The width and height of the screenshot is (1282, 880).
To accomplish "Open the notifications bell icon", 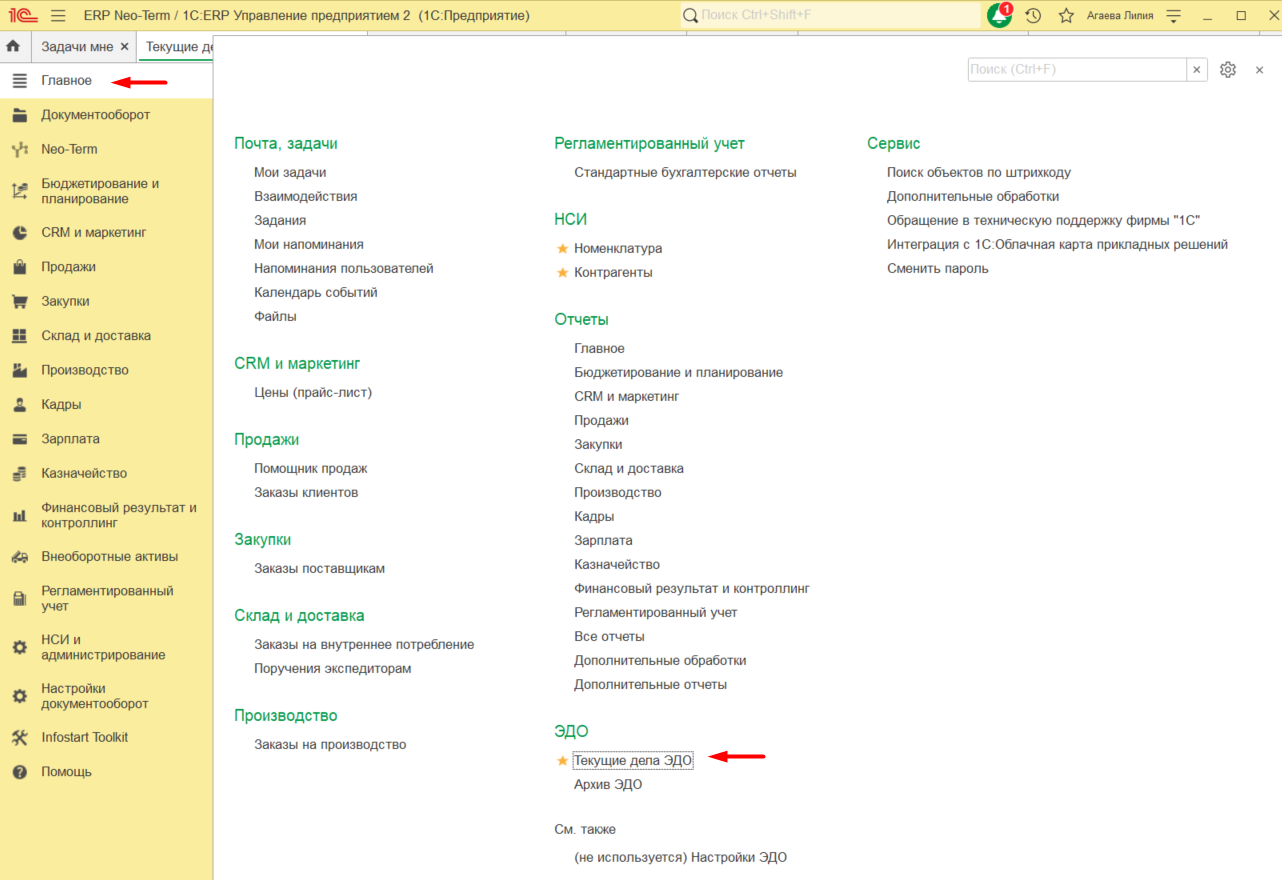I will (x=999, y=15).
